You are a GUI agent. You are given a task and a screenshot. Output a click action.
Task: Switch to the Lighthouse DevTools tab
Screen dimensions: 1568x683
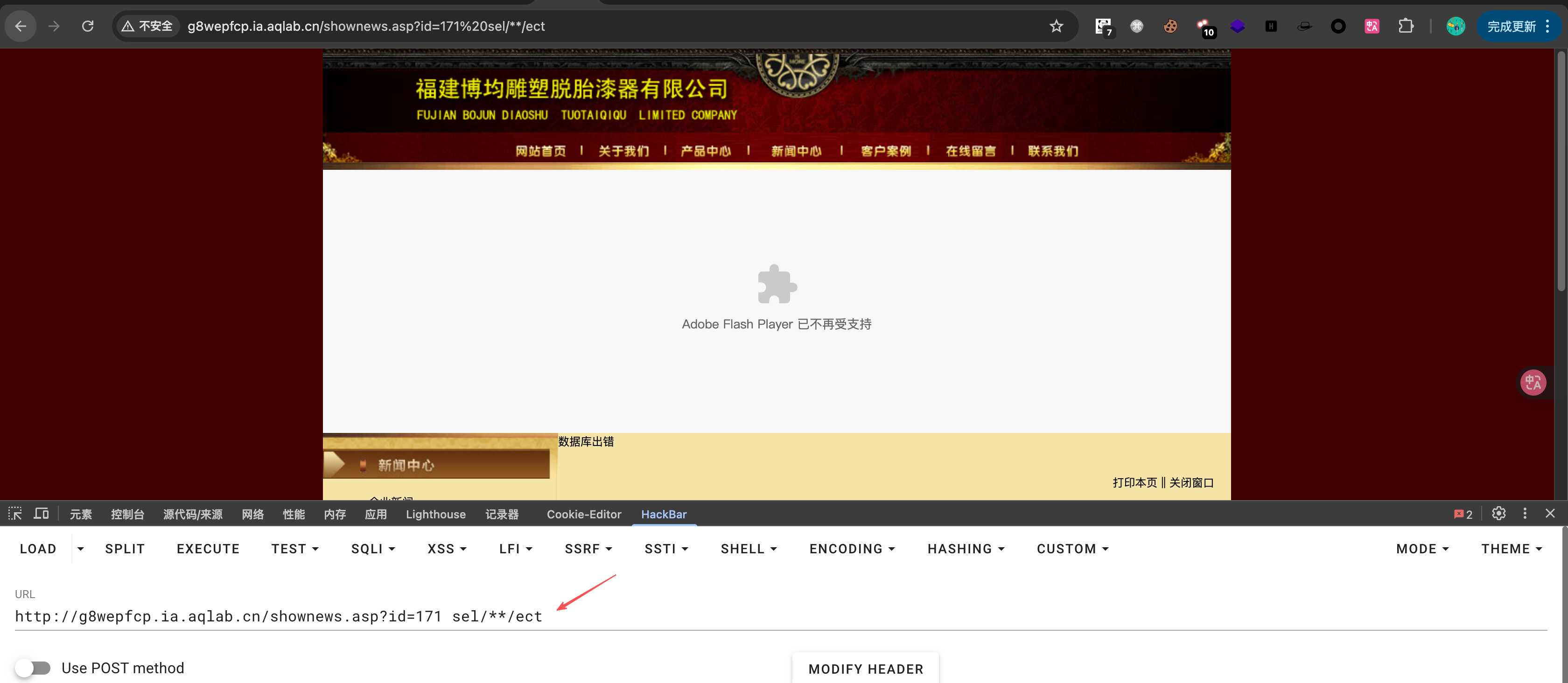pyautogui.click(x=435, y=514)
